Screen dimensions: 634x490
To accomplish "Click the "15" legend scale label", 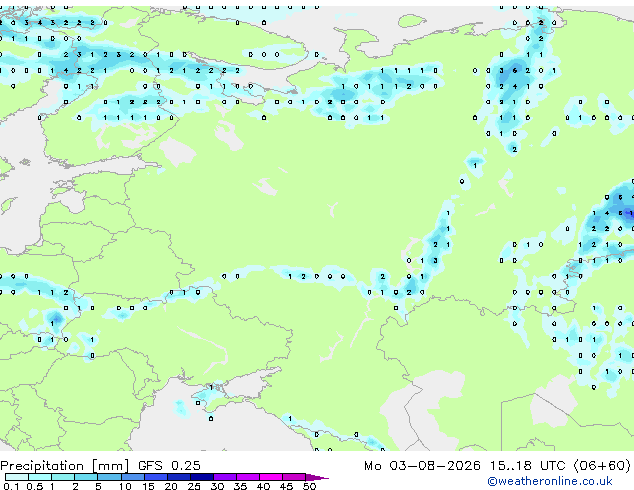I will pos(148,486).
